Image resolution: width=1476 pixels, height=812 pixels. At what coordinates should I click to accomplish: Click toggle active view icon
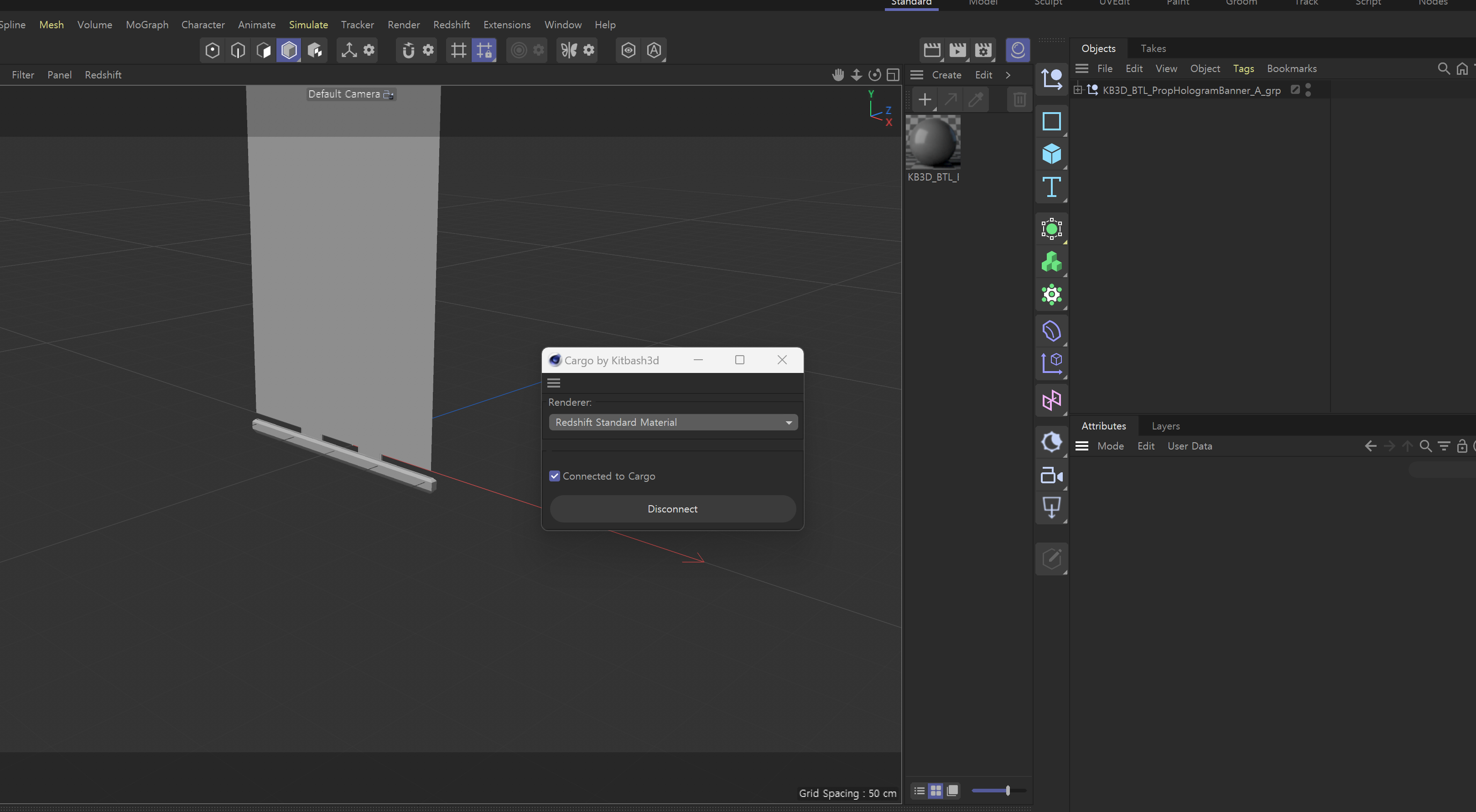(893, 75)
